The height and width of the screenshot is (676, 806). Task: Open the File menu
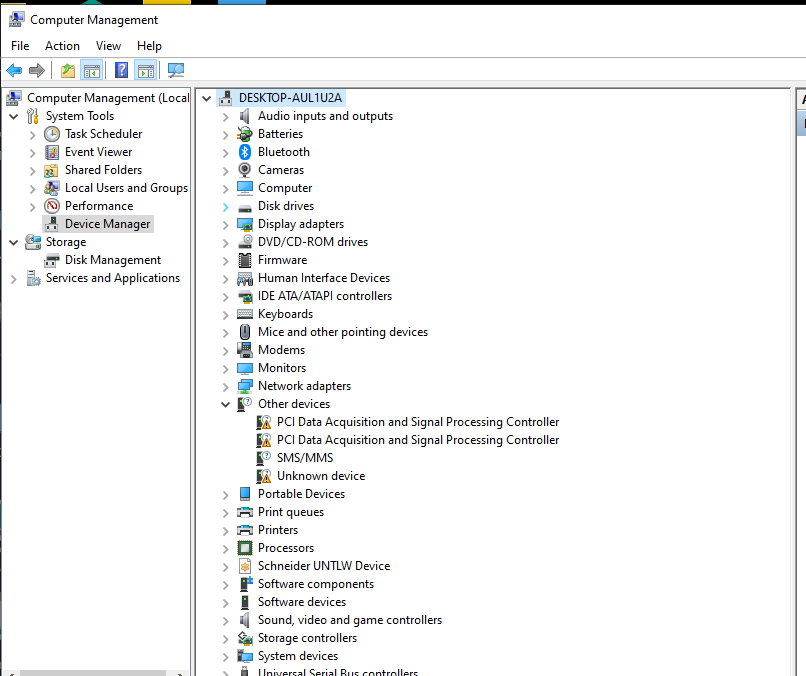click(20, 46)
